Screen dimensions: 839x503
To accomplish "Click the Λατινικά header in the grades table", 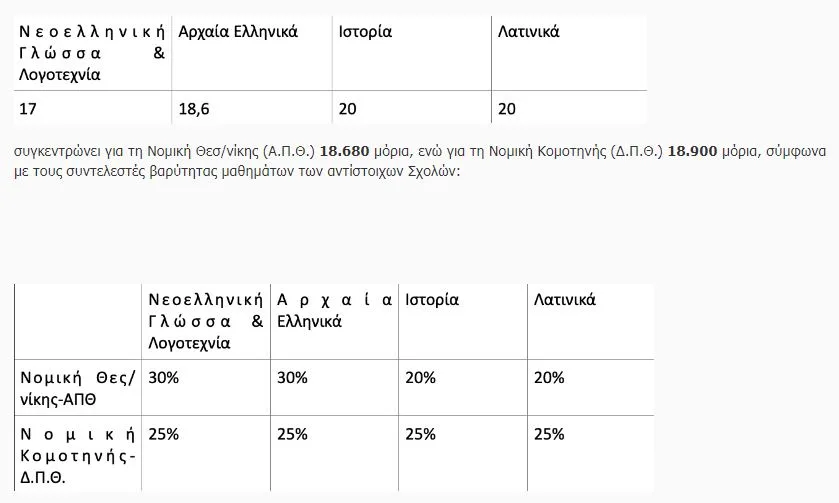I will click(x=528, y=31).
